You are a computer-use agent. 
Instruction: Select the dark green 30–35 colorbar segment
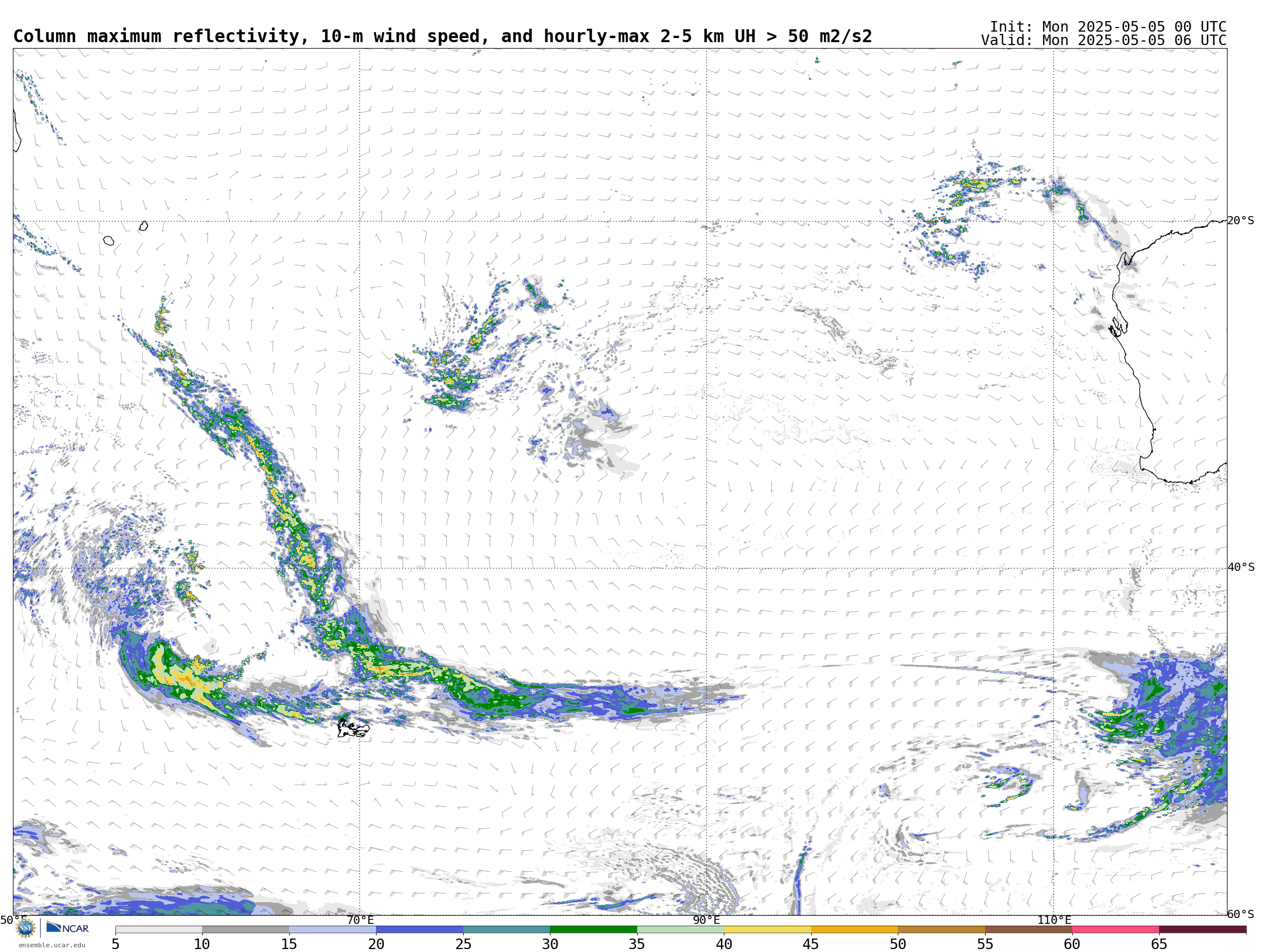pyautogui.click(x=593, y=930)
